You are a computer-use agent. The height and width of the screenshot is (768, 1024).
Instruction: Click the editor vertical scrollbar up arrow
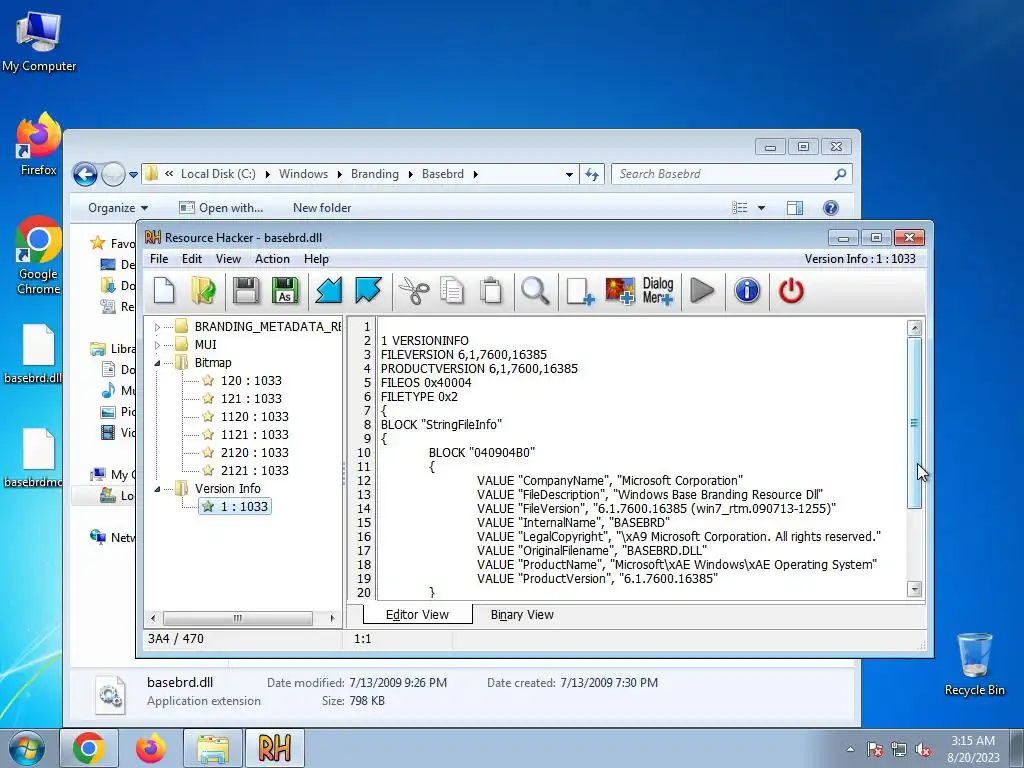tap(914, 328)
